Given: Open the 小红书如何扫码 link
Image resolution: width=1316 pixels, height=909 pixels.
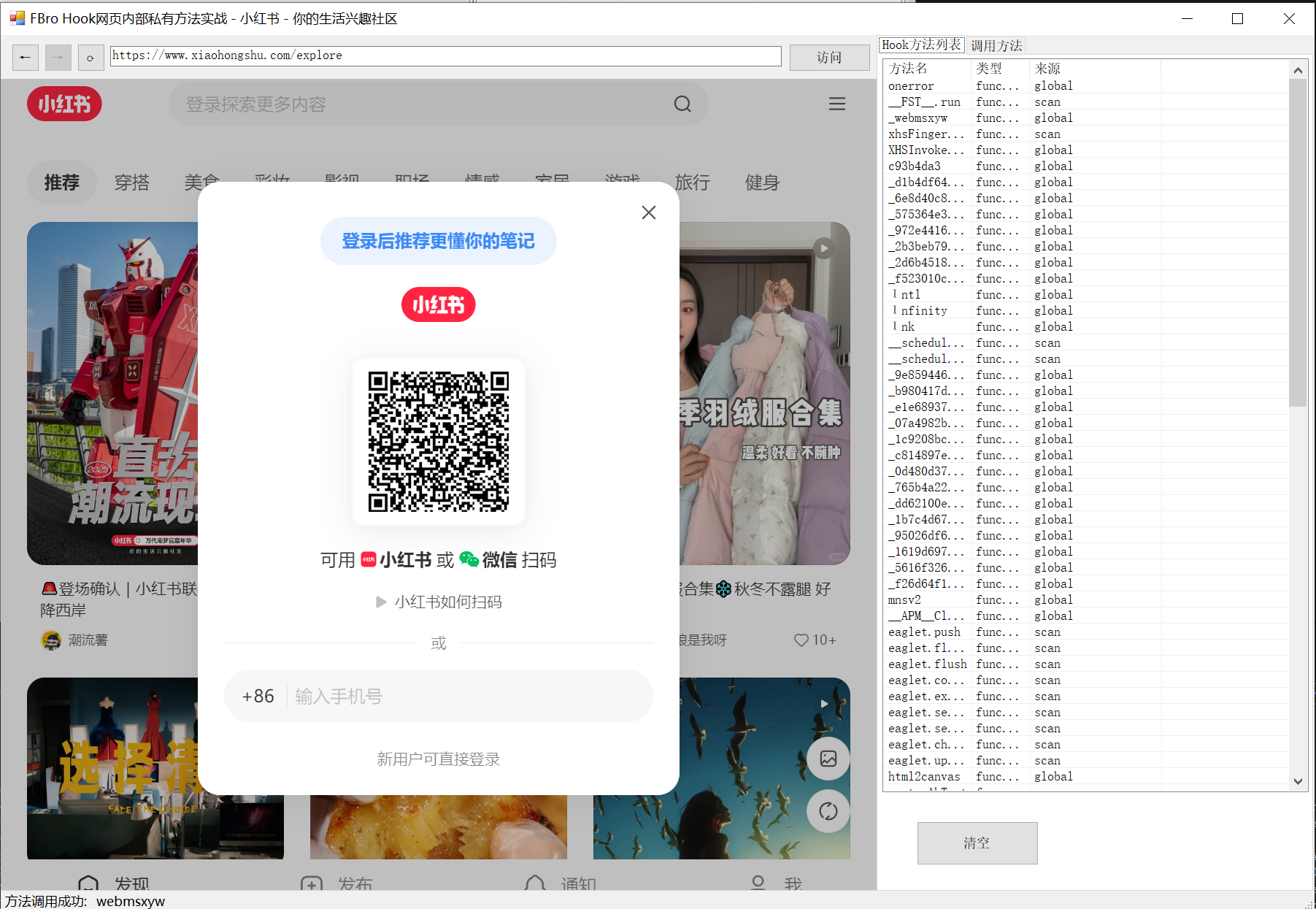Looking at the screenshot, I should [x=448, y=602].
